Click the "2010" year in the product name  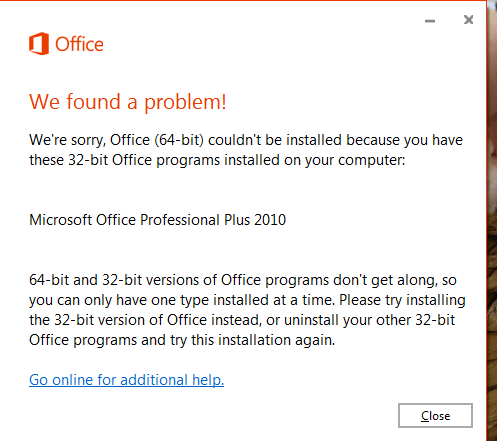pos(270,220)
